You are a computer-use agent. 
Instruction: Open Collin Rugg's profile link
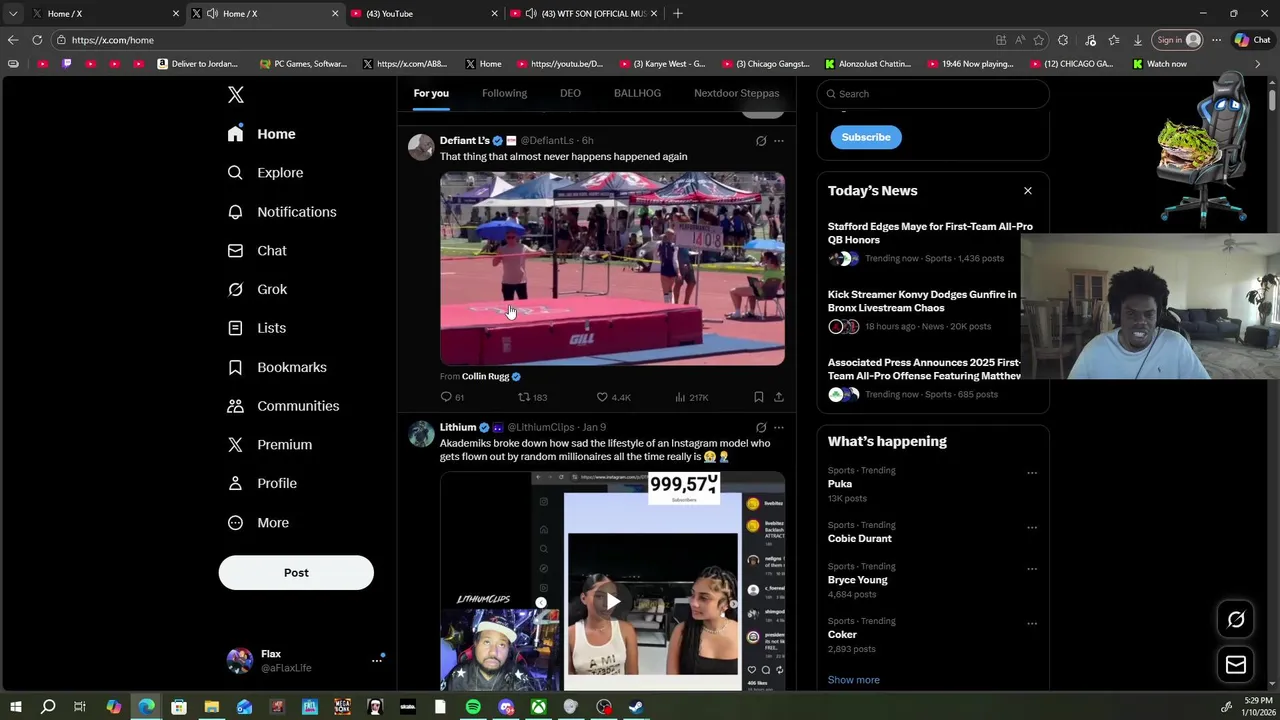(x=486, y=377)
